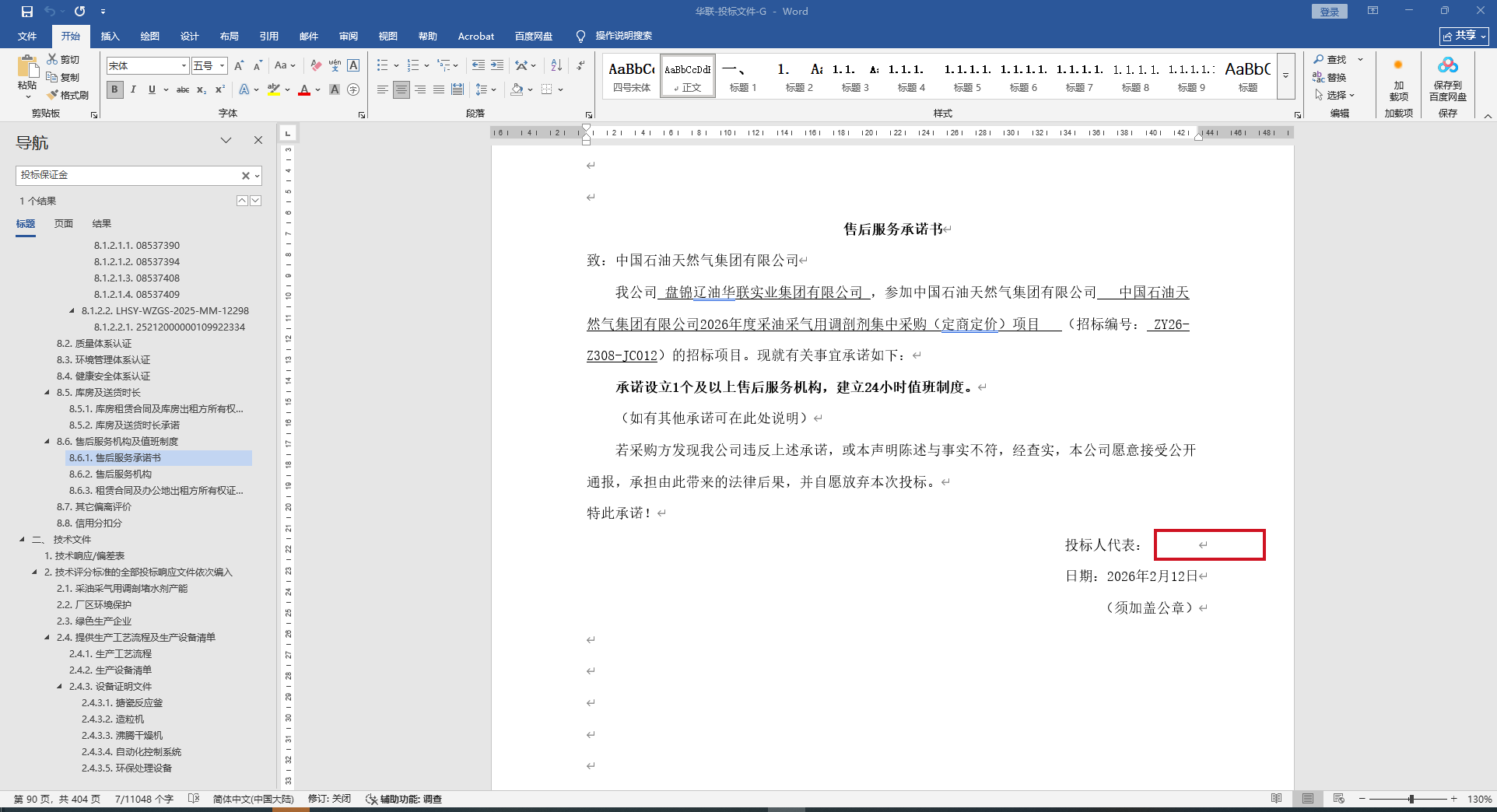The width and height of the screenshot is (1497, 812).
Task: Click the navigation search box 投标保证金
Action: tap(128, 175)
